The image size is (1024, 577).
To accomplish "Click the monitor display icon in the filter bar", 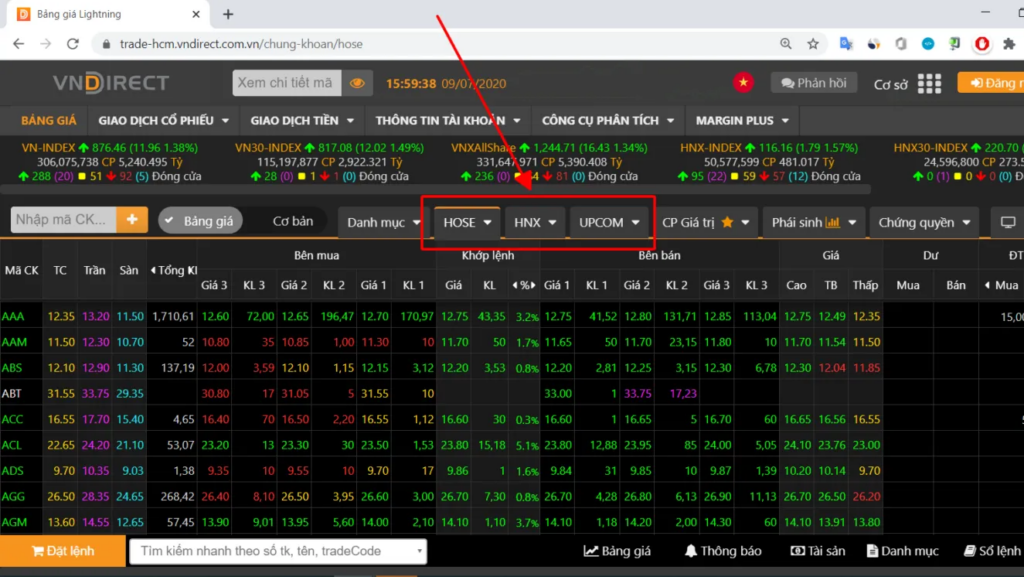I will [1007, 222].
